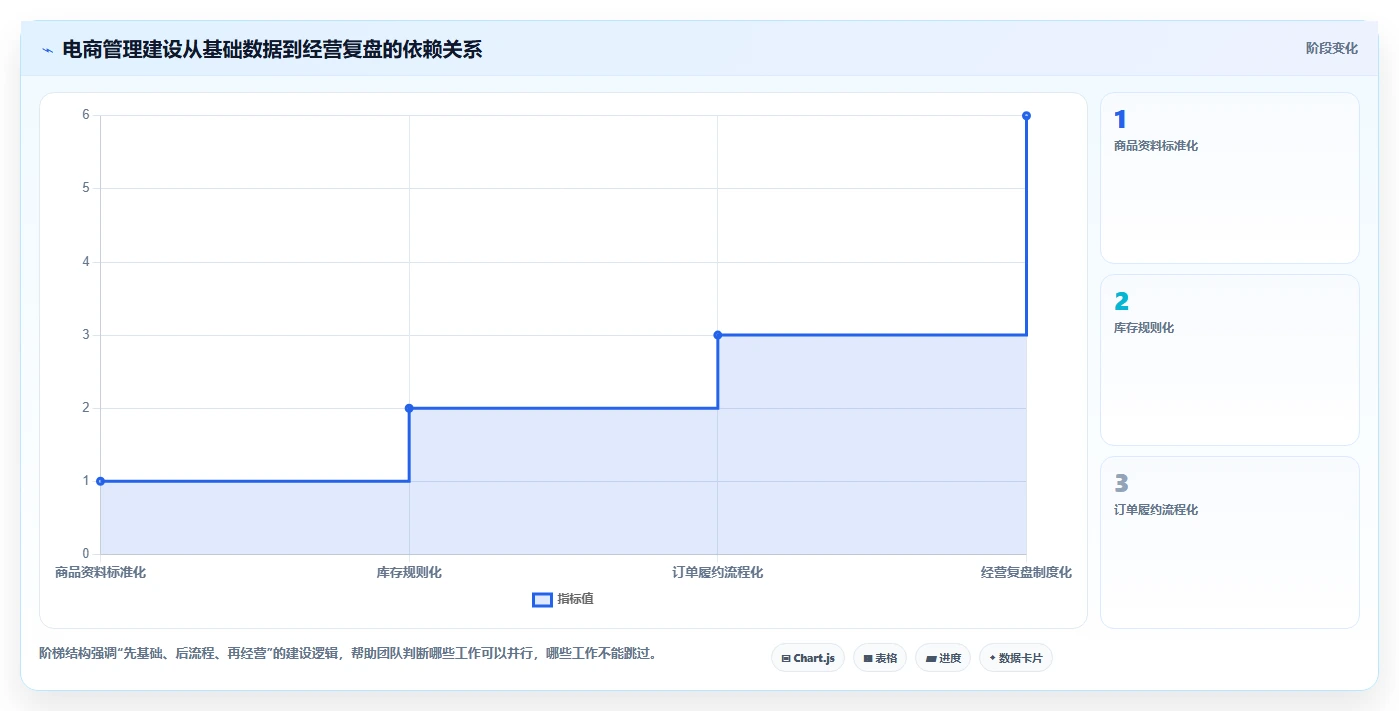Click the header icon beside the title
Viewport: 1399px width, 711px height.
[x=47, y=50]
